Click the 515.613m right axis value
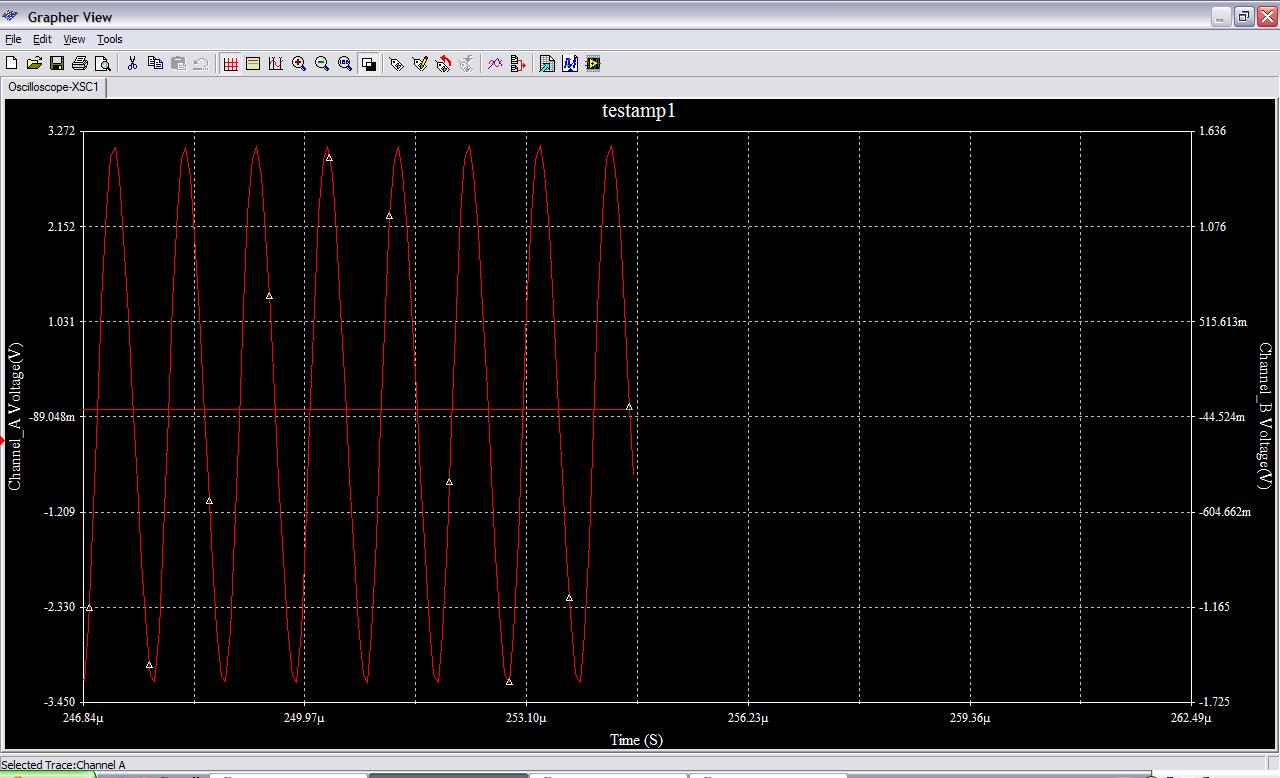1280x778 pixels. (1223, 322)
